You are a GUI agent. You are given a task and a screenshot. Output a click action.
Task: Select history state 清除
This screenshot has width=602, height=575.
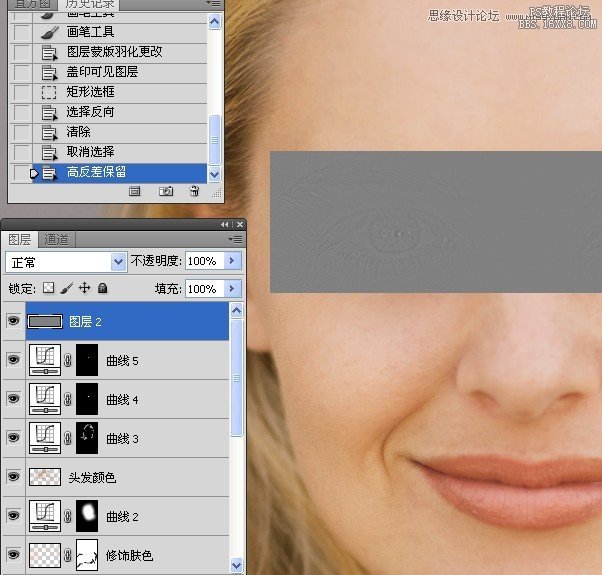pyautogui.click(x=120, y=132)
